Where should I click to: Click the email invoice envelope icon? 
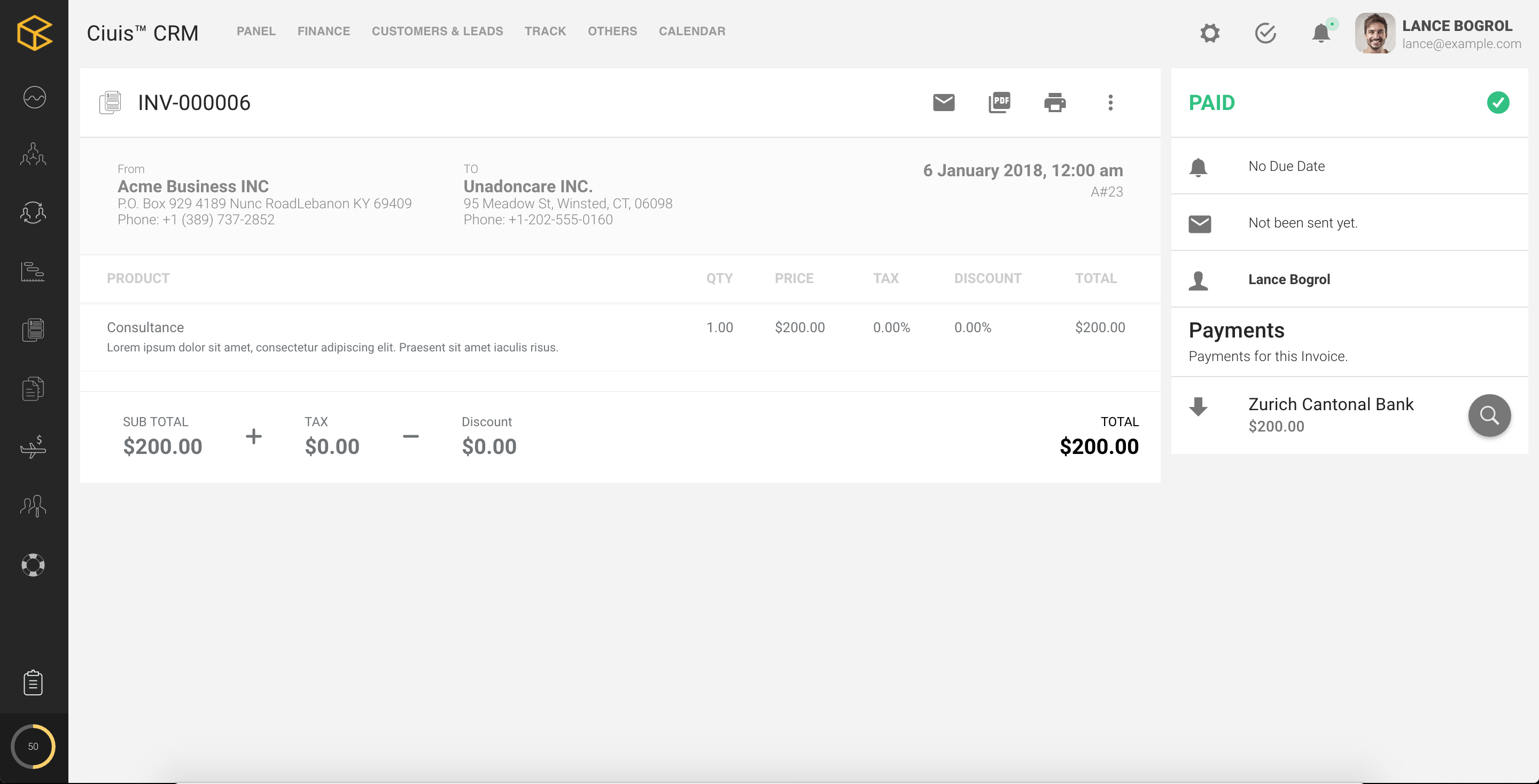(943, 103)
